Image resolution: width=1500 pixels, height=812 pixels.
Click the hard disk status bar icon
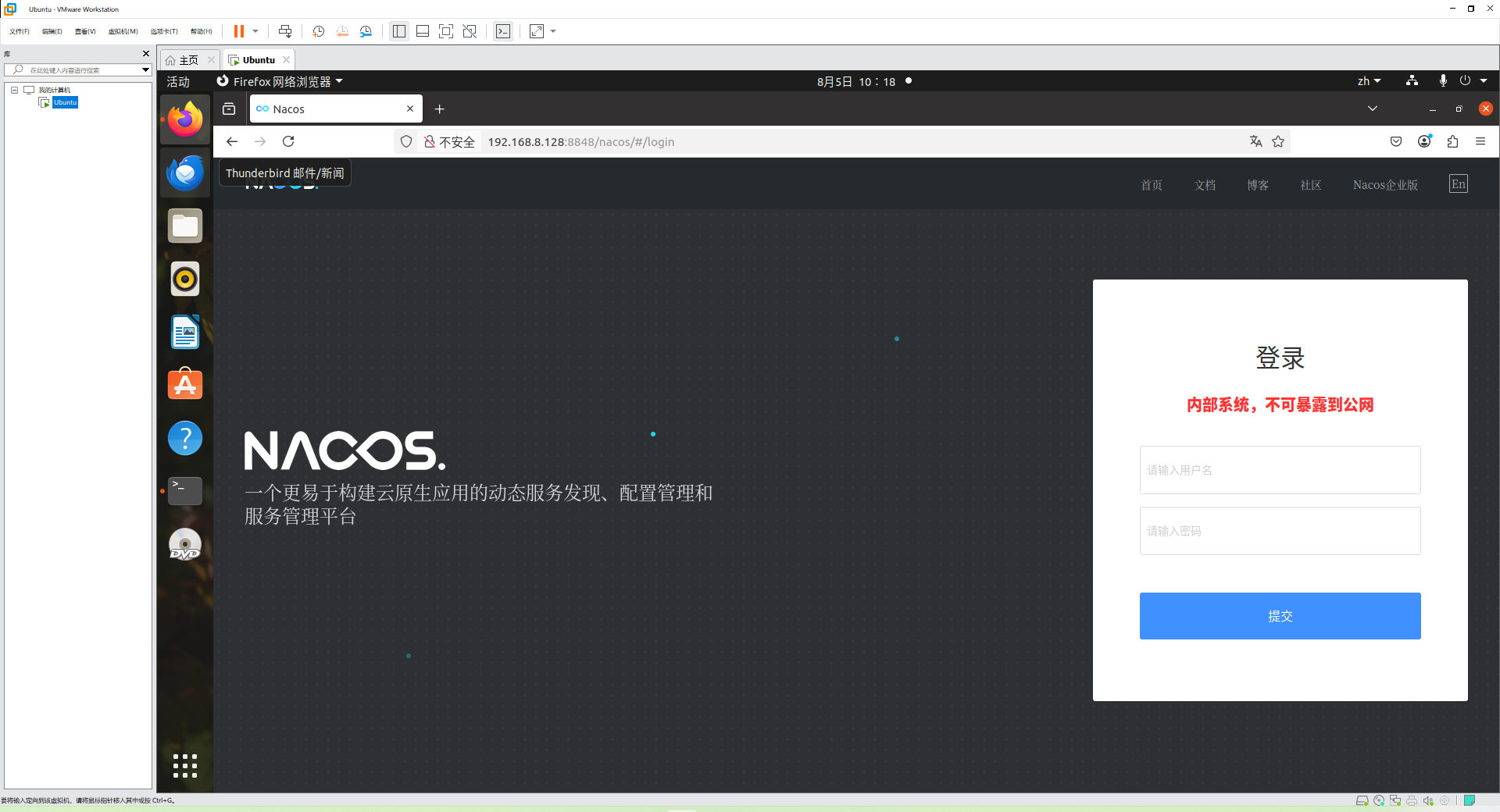[1362, 800]
